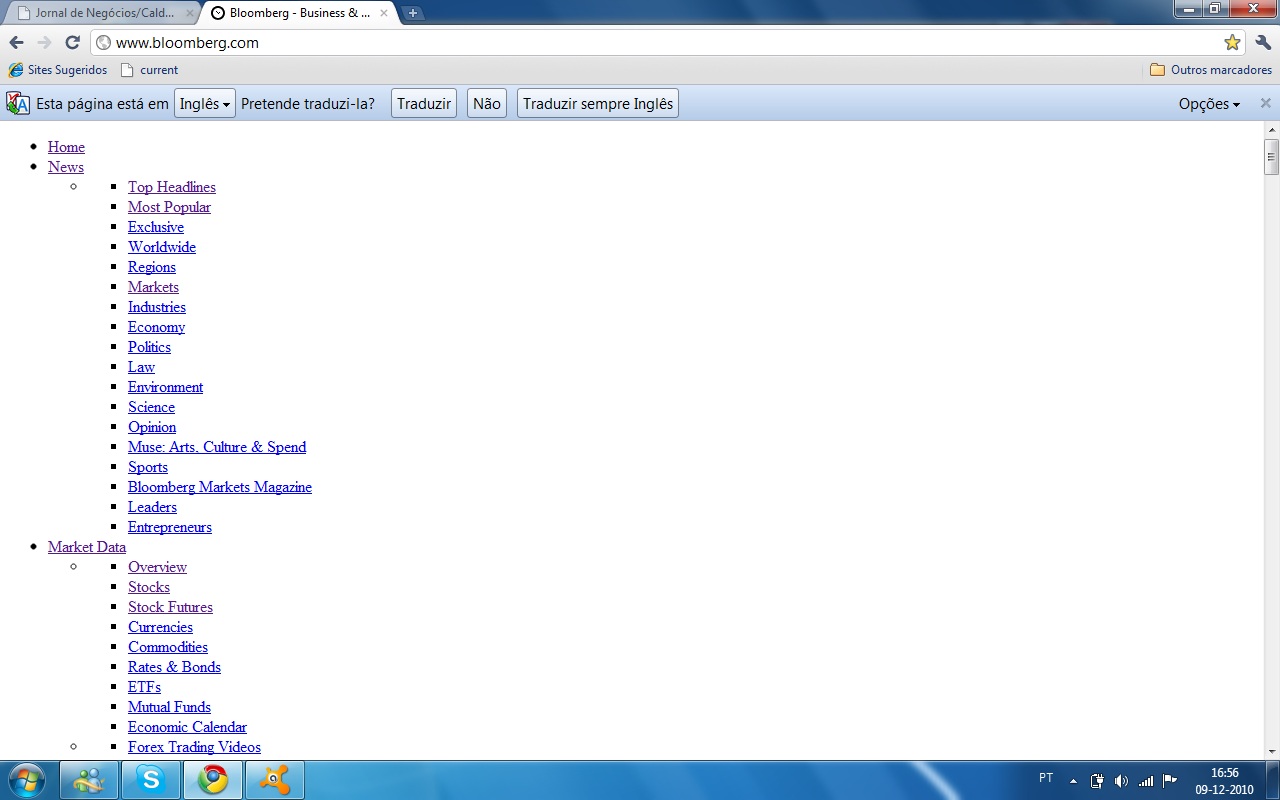Follow the Commodities link
Screen dimensions: 1280x800
tap(168, 647)
